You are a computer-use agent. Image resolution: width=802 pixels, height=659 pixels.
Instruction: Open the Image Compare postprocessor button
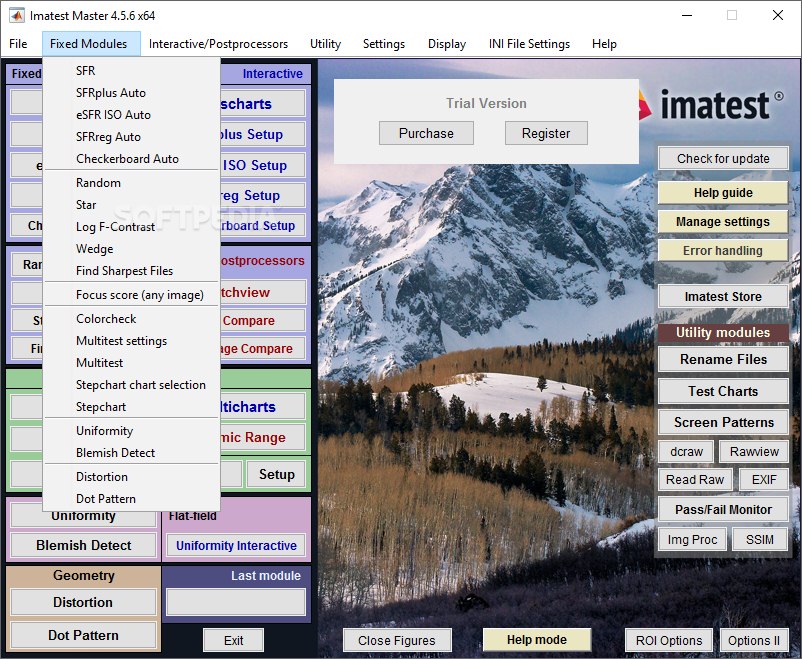pyautogui.click(x=262, y=348)
